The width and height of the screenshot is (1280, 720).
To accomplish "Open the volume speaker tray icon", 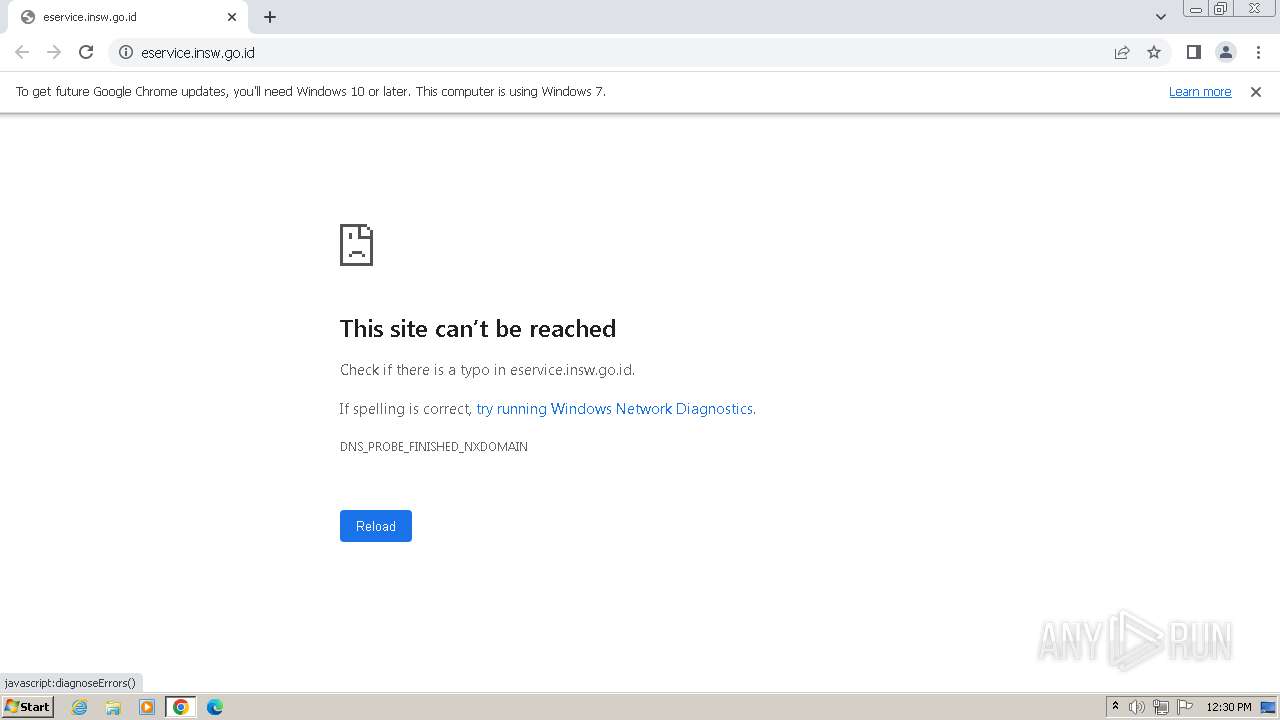I will tap(1137, 707).
